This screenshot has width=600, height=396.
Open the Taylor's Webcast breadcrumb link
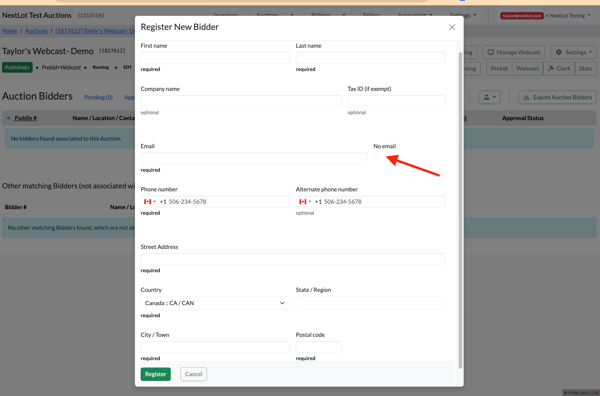click(x=95, y=31)
